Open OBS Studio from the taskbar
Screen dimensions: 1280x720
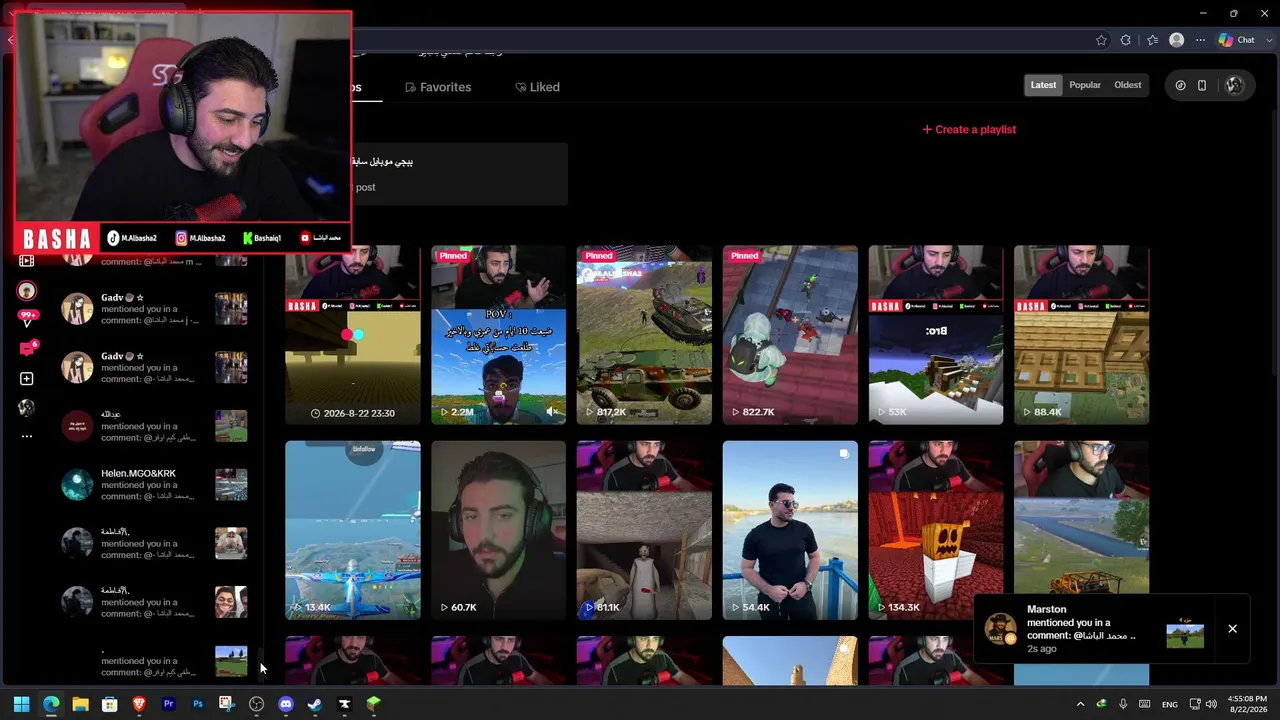coord(256,704)
